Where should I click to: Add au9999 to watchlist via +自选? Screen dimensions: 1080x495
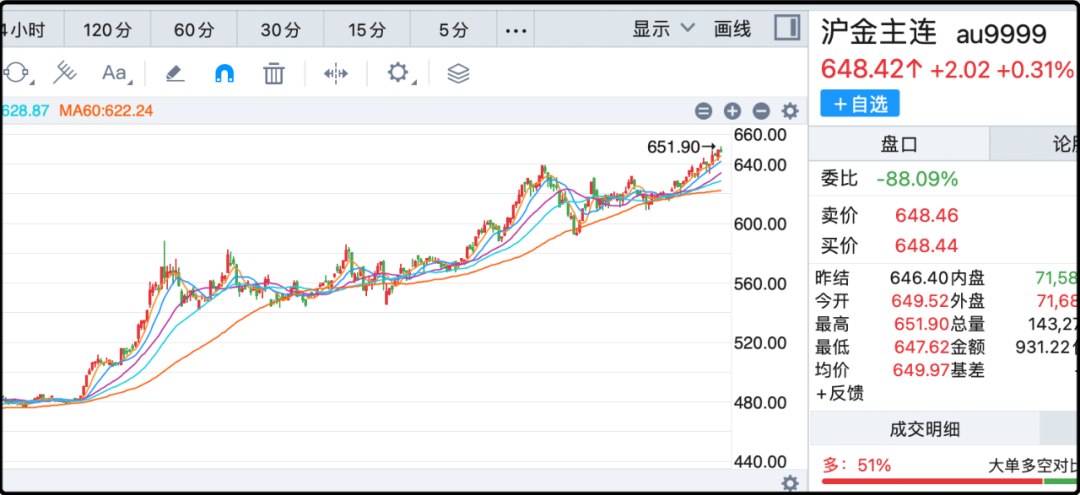860,103
